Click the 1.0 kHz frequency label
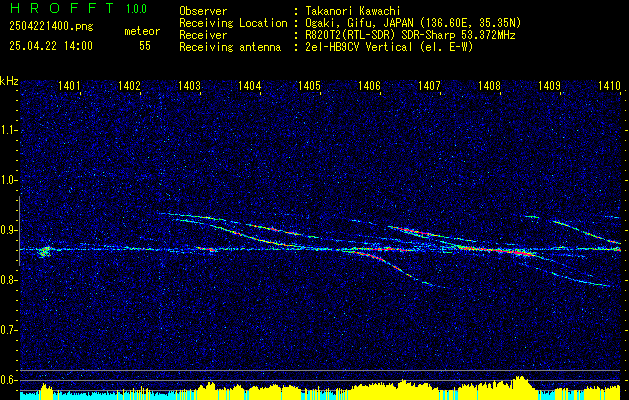Screen dimensions: 629x400 point(8,181)
